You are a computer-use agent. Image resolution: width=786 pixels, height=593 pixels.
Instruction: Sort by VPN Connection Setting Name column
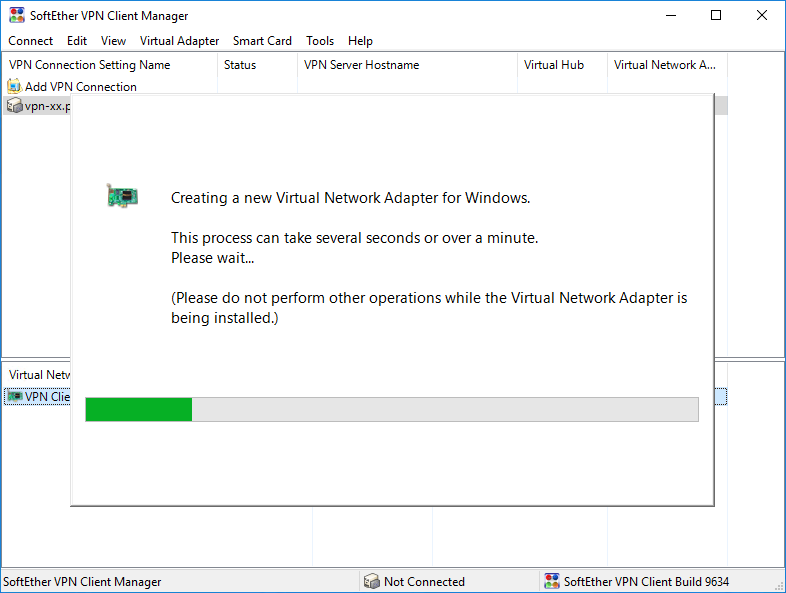110,65
